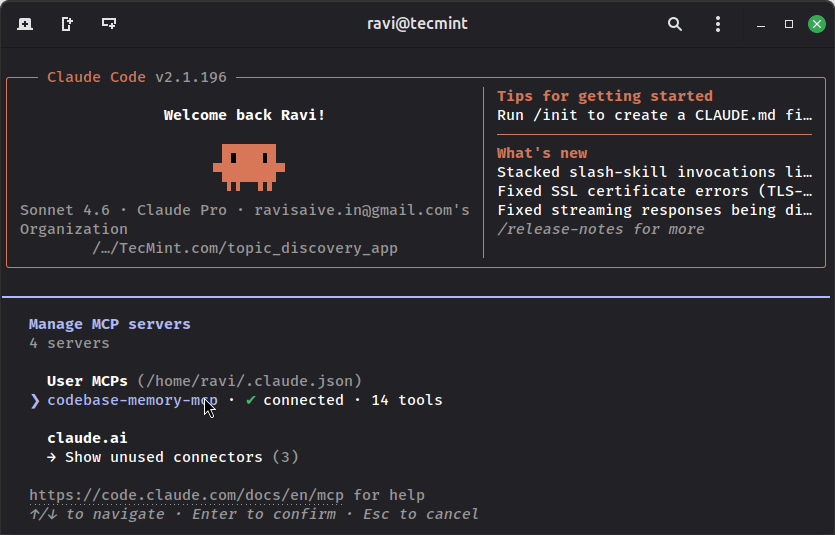Click the 'connected' status text
Image resolution: width=835 pixels, height=535 pixels.
pos(304,400)
